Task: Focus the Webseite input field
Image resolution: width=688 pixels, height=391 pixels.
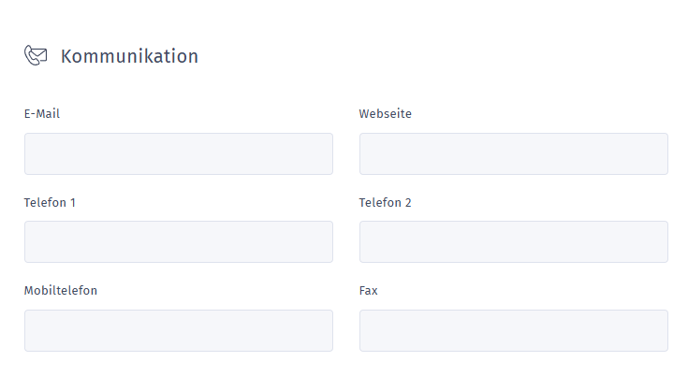Action: pos(514,154)
